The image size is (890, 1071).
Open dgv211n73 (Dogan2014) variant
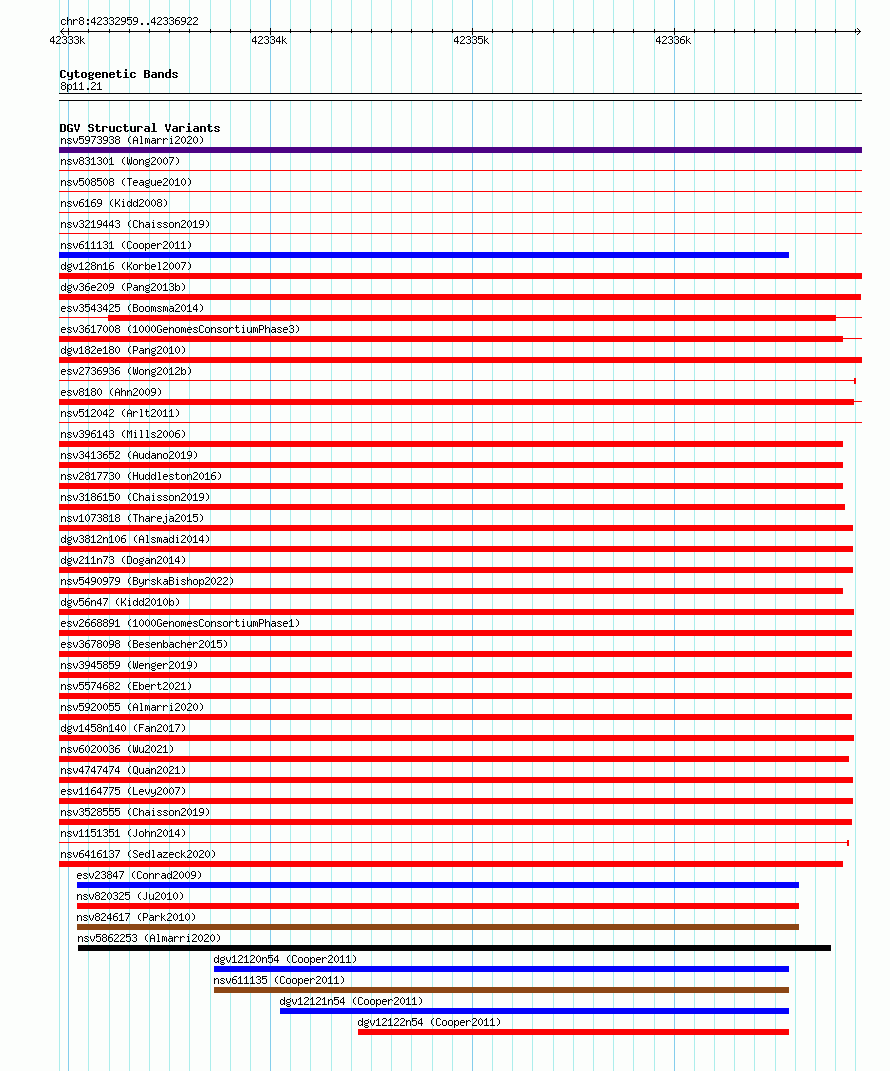123,560
